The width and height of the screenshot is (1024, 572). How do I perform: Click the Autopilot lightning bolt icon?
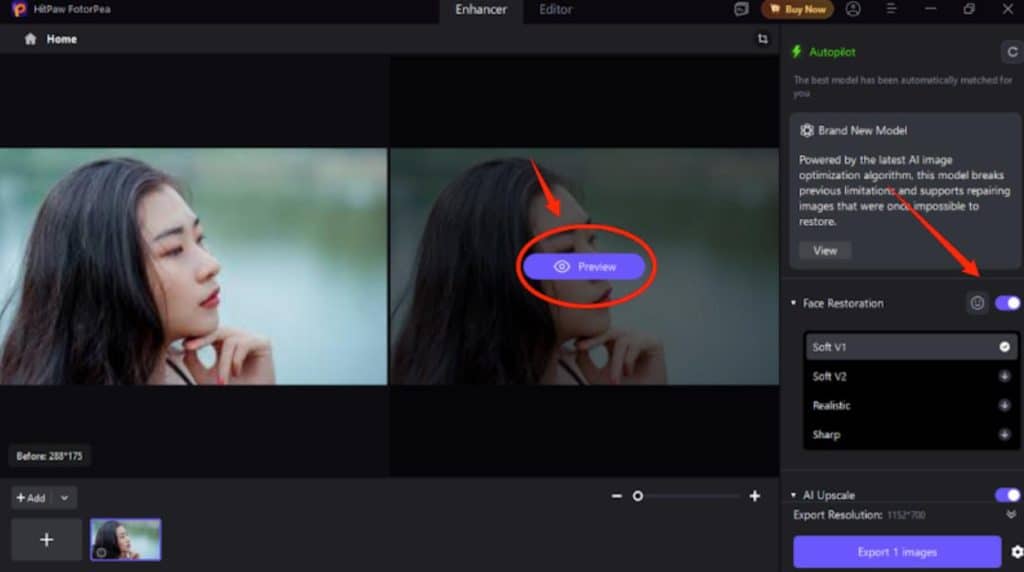[797, 52]
